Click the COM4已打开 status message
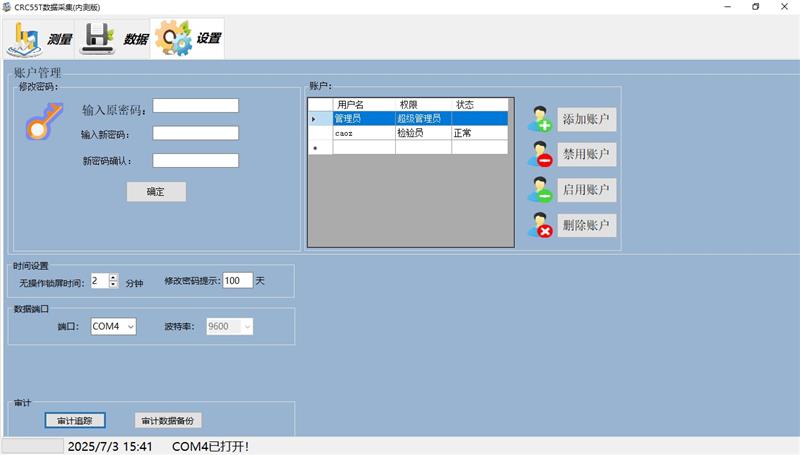 coord(210,447)
